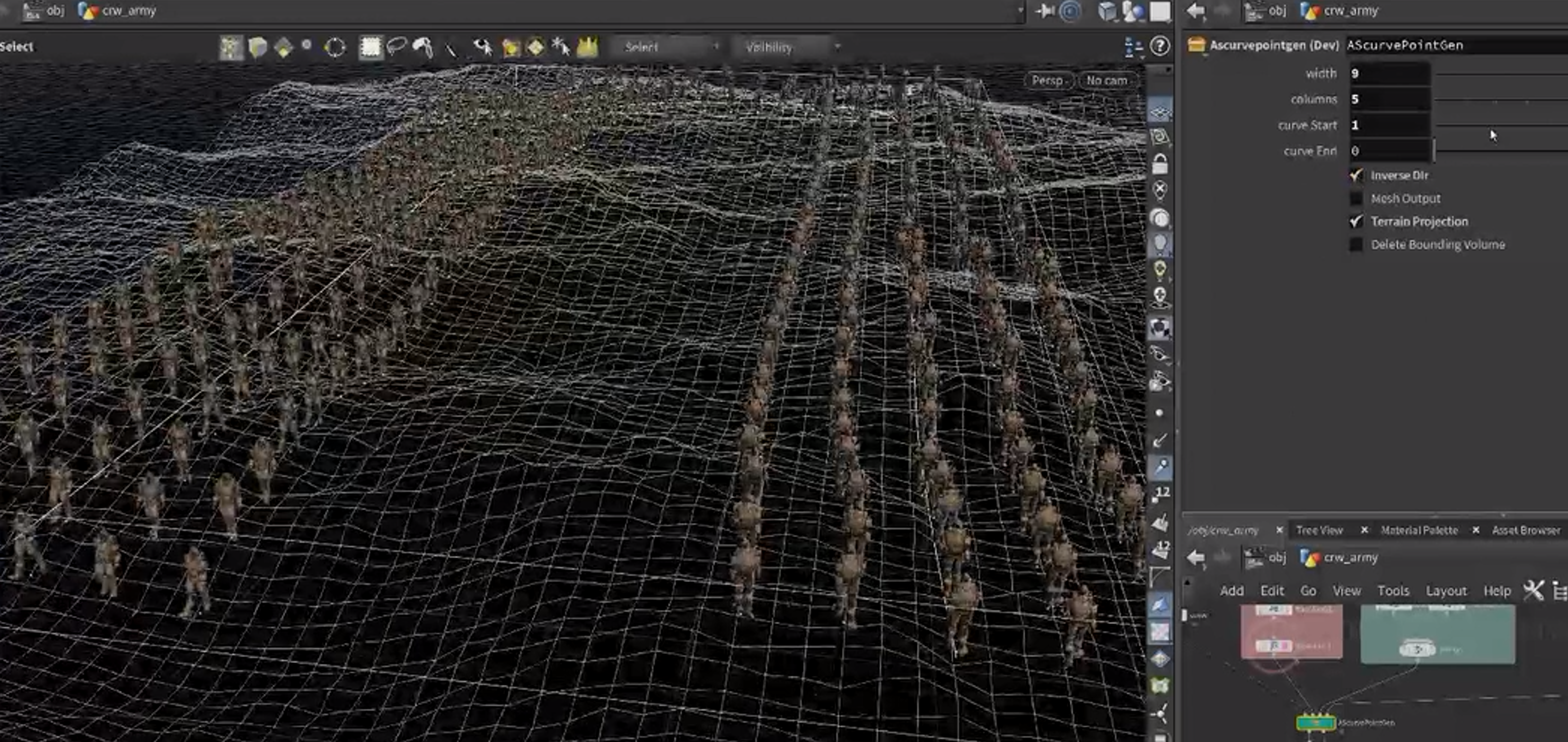The image size is (1568, 742).
Task: Close the Tree View tab
Action: (1364, 530)
